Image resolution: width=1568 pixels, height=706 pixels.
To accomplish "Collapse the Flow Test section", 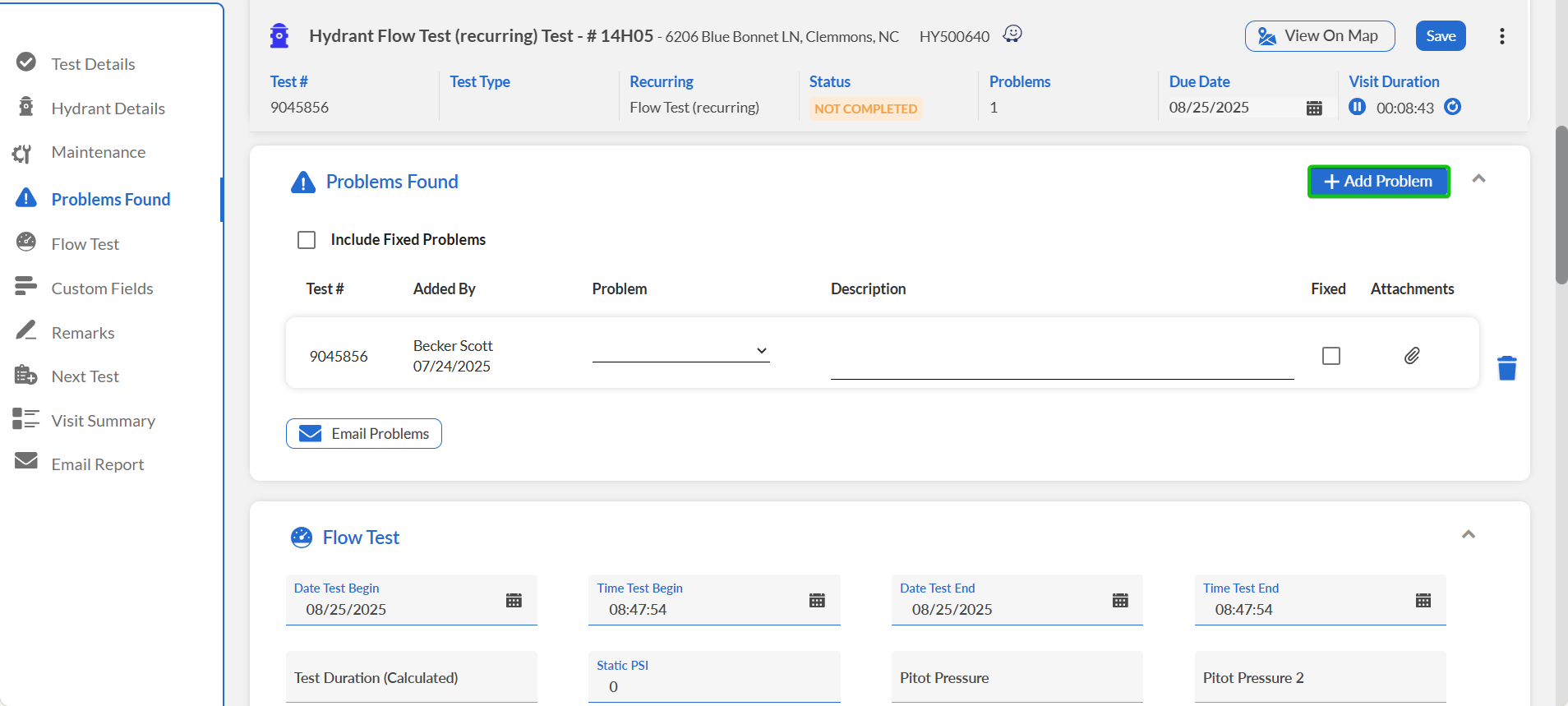I will [x=1469, y=535].
